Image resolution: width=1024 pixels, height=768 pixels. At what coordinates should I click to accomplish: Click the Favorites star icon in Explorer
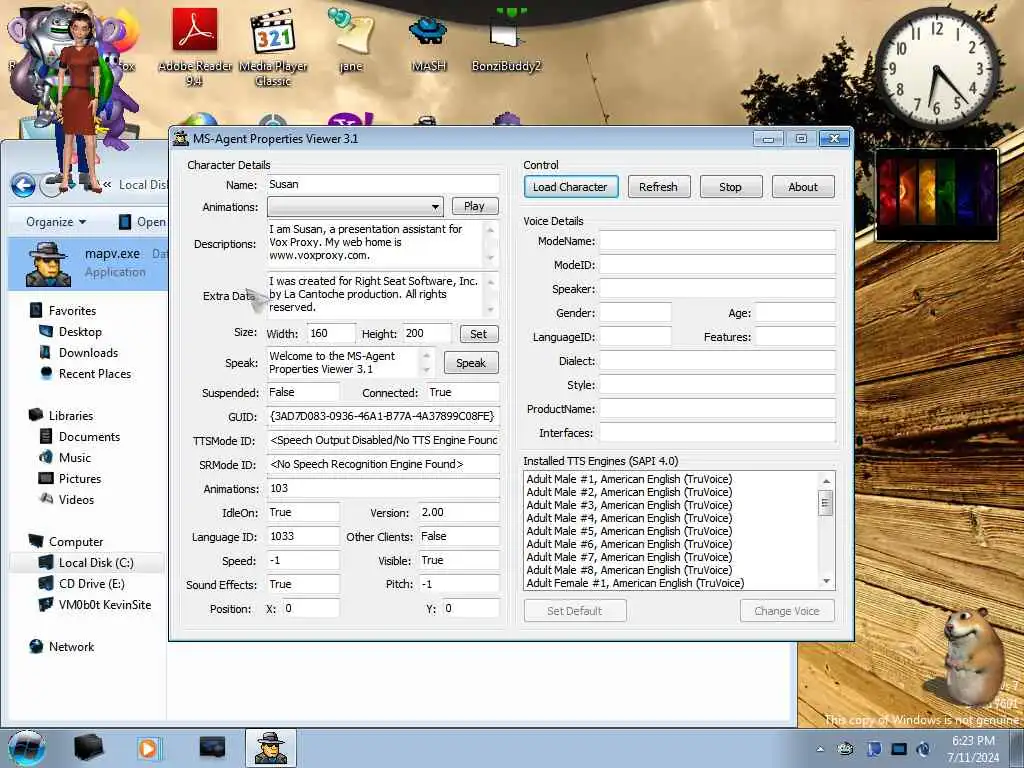[37, 310]
